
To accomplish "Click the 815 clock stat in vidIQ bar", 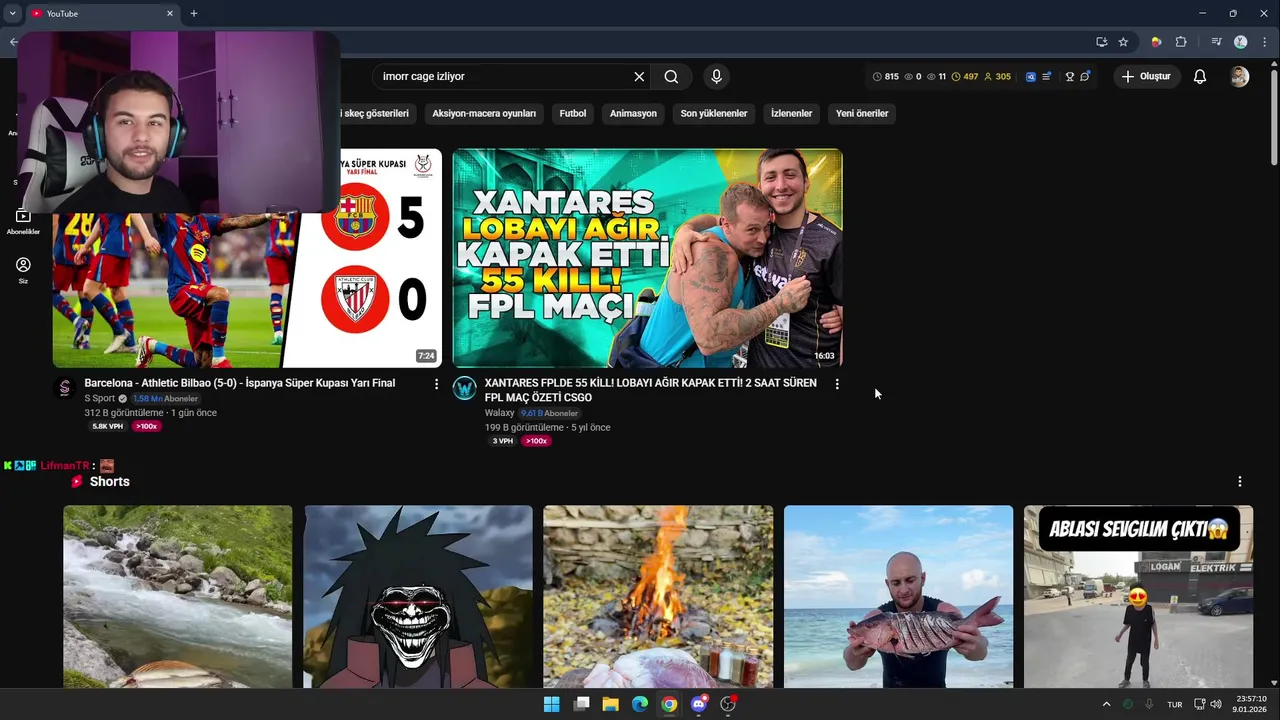I will point(886,76).
